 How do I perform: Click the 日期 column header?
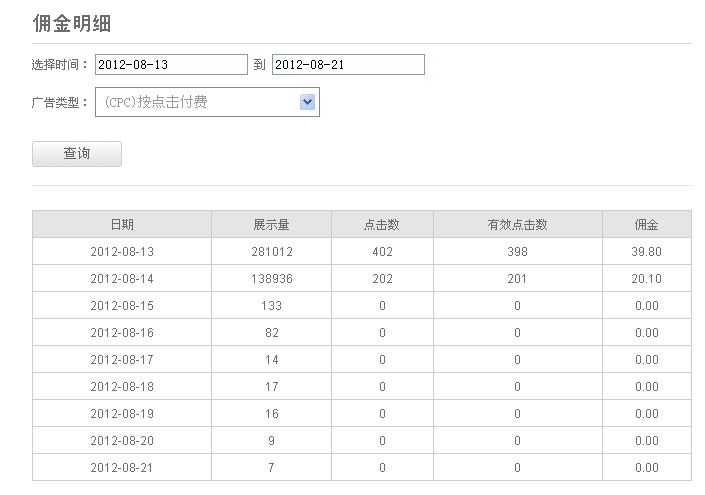(122, 224)
